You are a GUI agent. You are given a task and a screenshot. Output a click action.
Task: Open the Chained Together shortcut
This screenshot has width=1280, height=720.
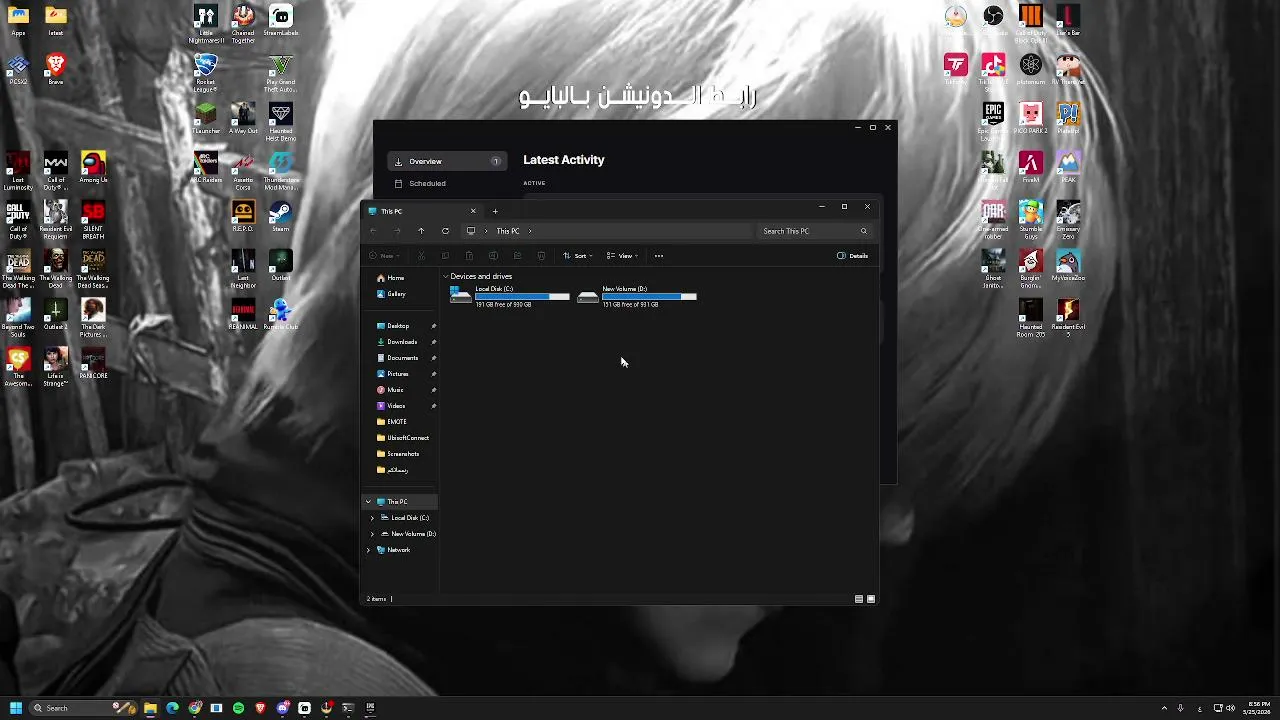point(243,24)
